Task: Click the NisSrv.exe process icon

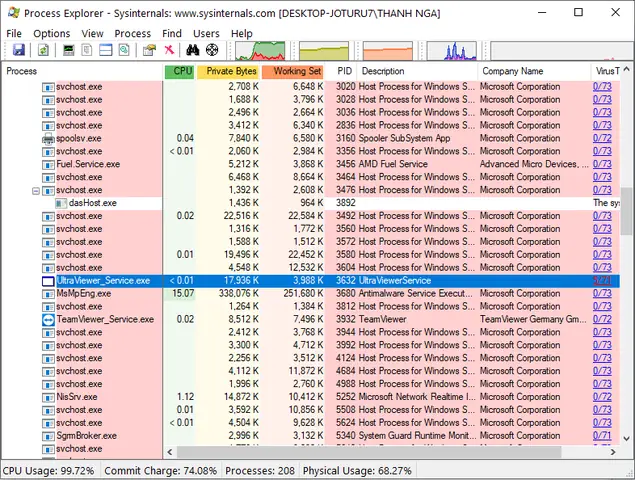Action: (x=48, y=397)
